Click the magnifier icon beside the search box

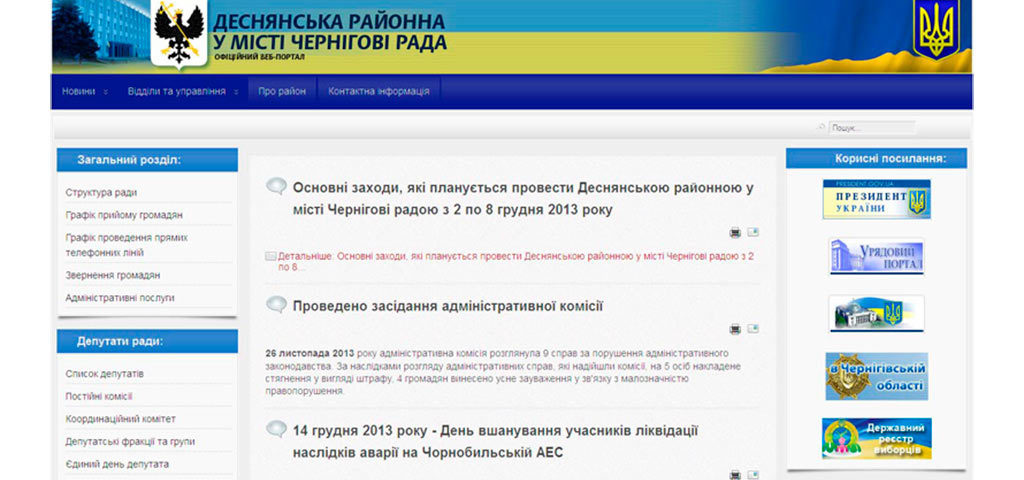click(822, 127)
